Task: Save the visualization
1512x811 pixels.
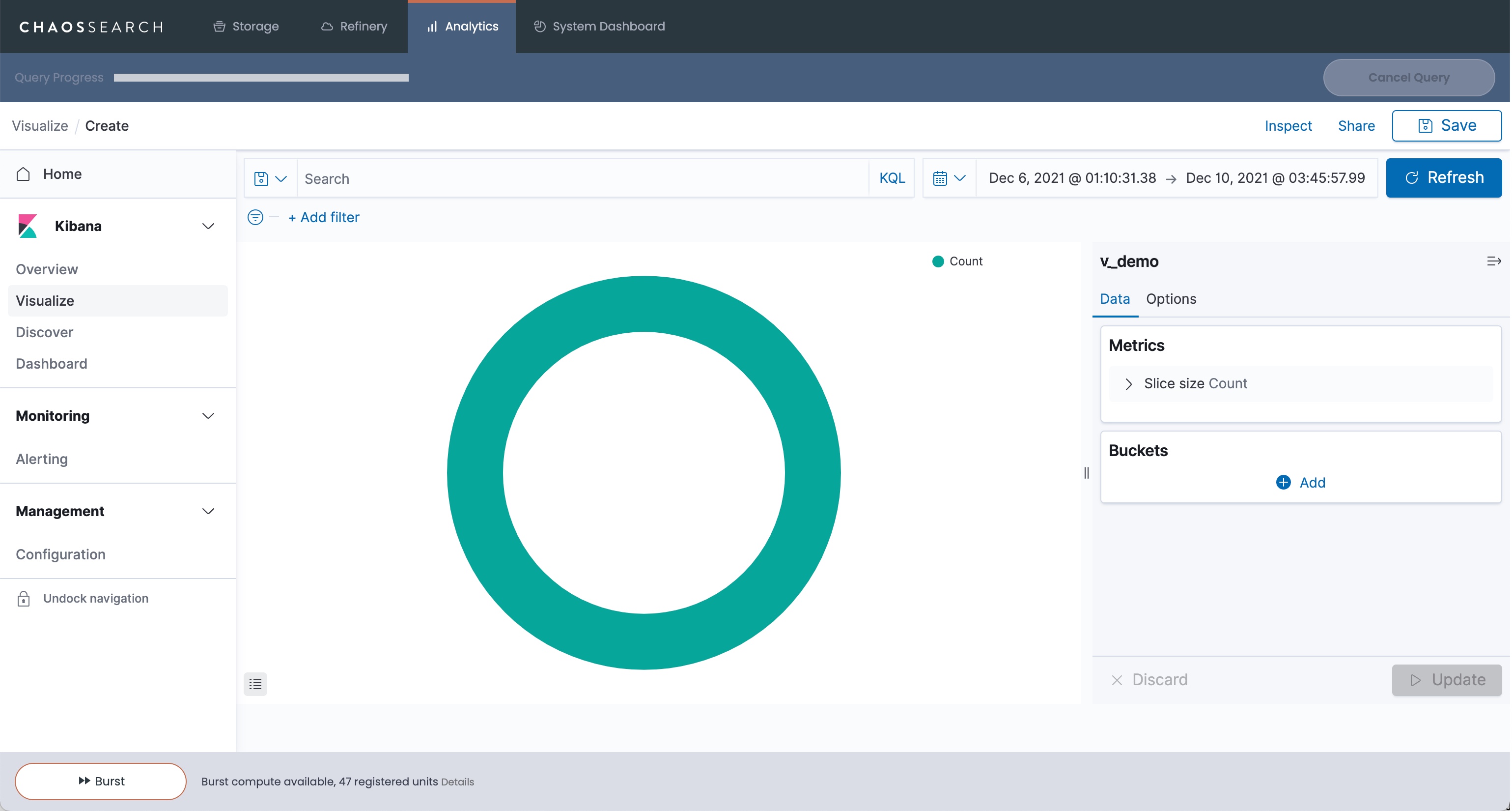Action: (1447, 126)
